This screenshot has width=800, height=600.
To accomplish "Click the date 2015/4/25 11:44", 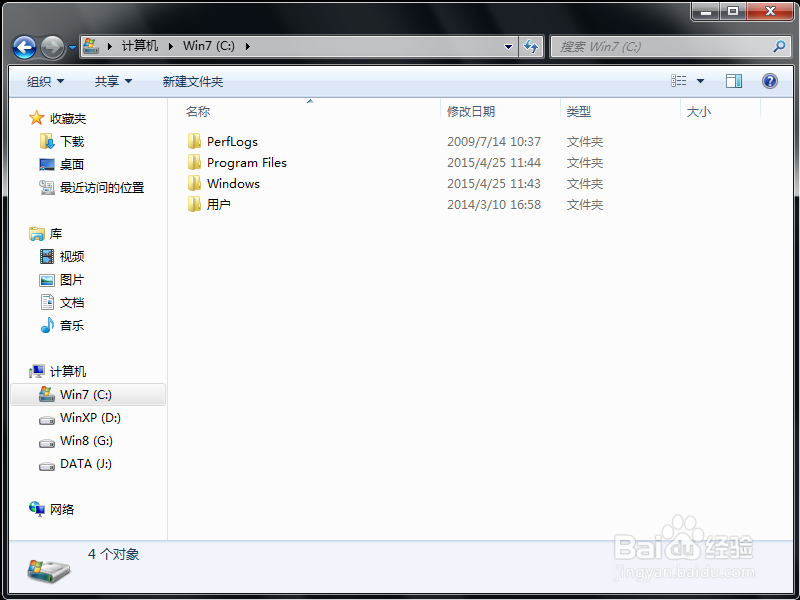I will coord(494,162).
